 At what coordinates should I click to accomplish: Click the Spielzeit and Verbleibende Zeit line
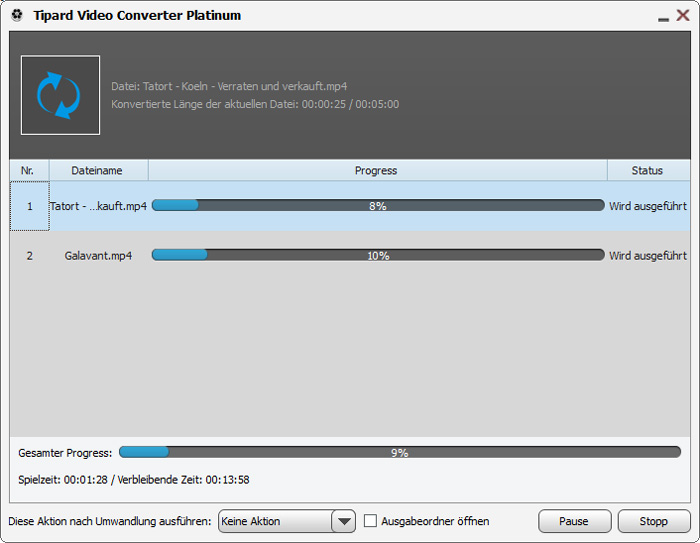[133, 480]
